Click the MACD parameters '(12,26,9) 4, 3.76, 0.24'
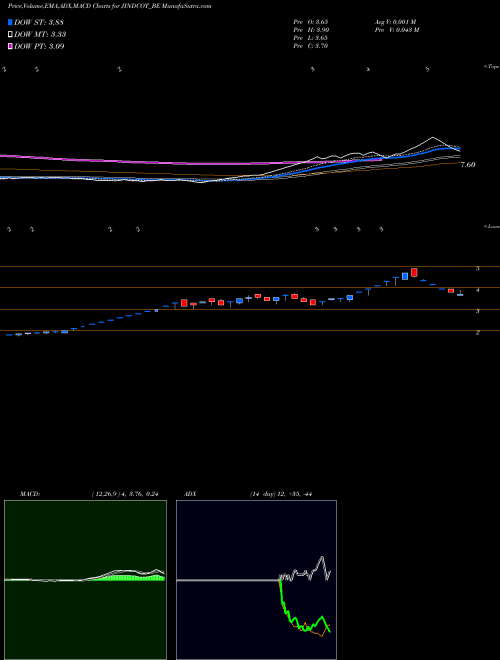Image resolution: width=500 pixels, height=660 pixels. pyautogui.click(x=126, y=494)
